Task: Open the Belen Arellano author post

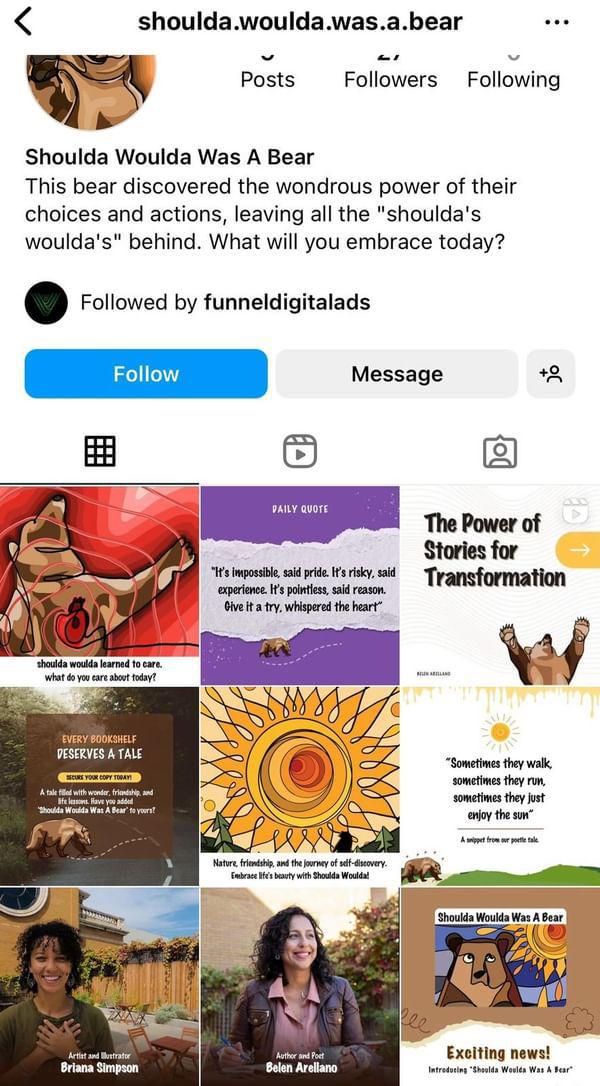Action: coord(300,987)
